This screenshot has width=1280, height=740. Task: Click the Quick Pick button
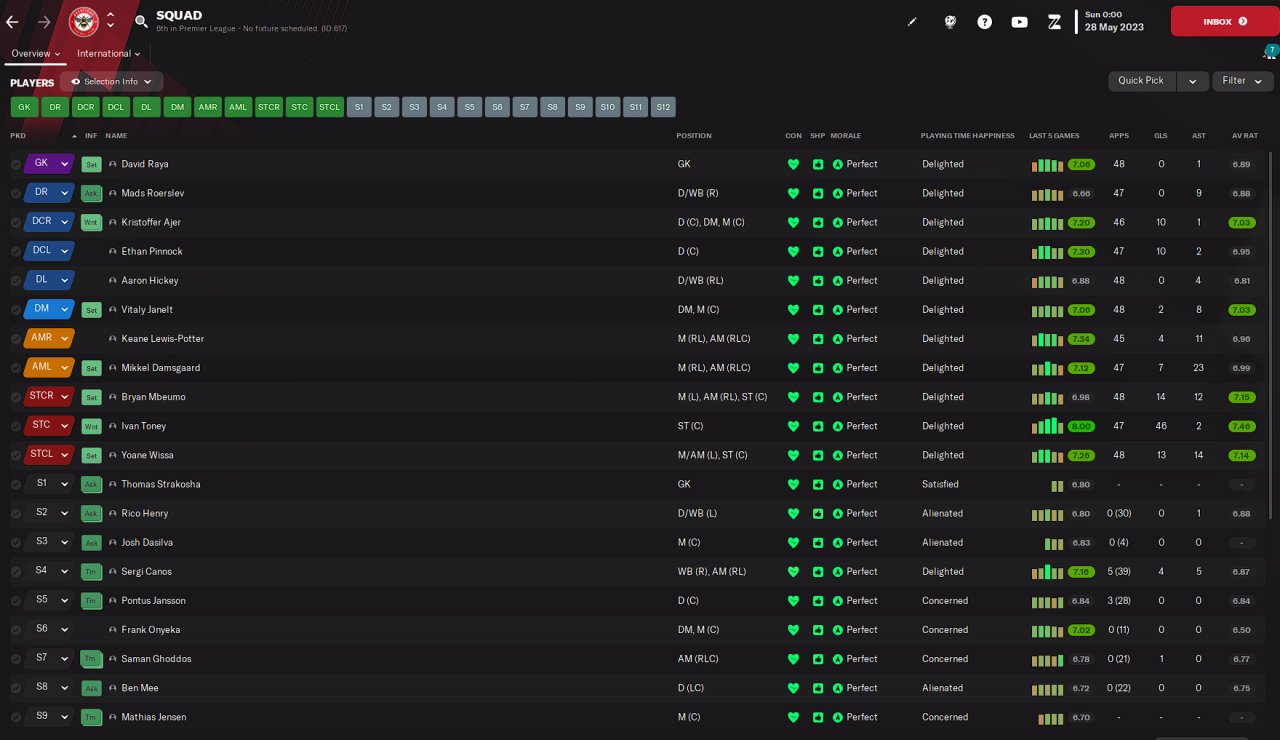pyautogui.click(x=1141, y=81)
